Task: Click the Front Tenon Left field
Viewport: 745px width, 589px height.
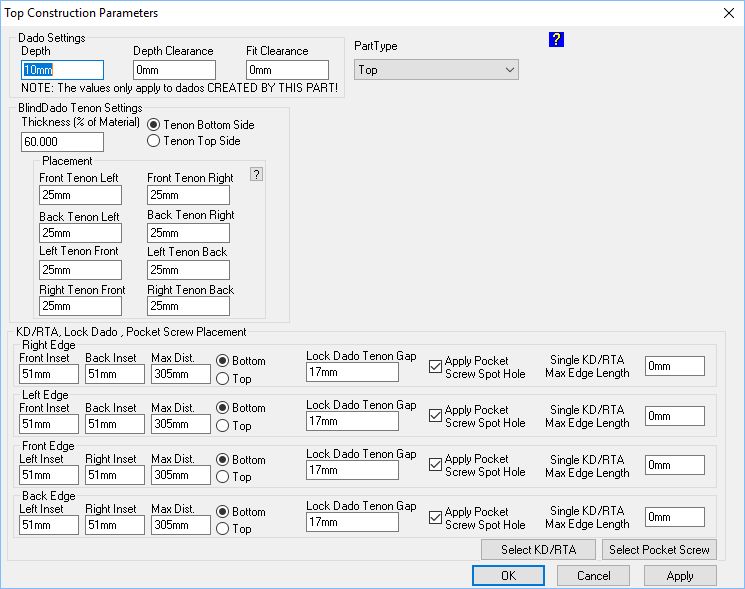Action: [x=80, y=196]
